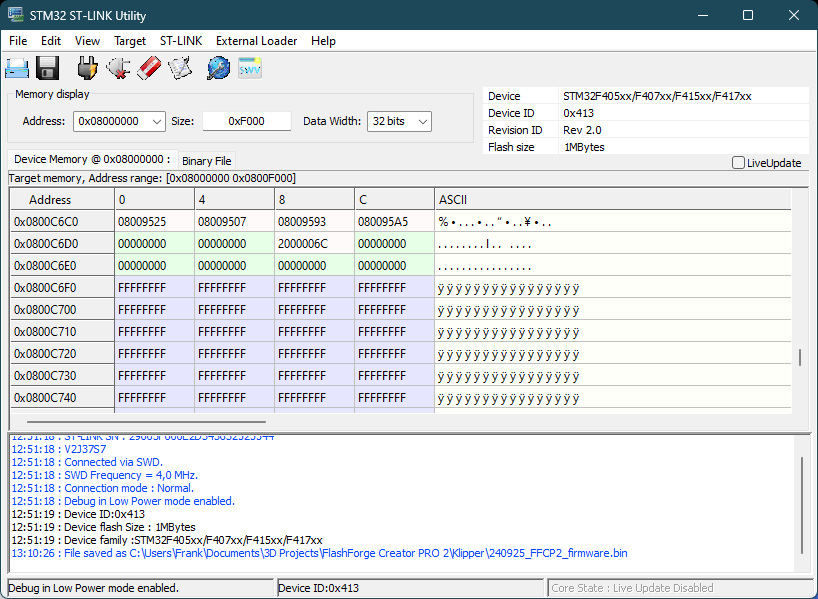This screenshot has height=599, width=818.
Task: Open a binary file using the toolbar icon
Action: click(17, 67)
